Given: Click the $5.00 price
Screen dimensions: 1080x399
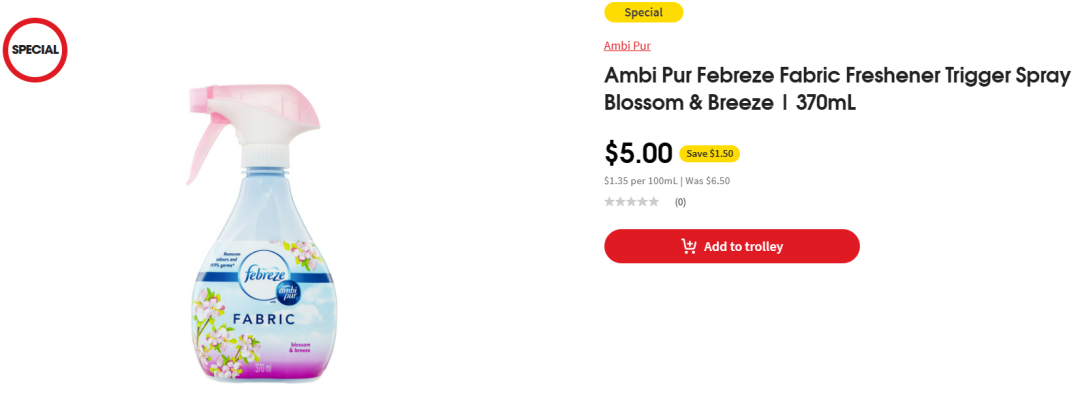Looking at the screenshot, I should [x=638, y=153].
